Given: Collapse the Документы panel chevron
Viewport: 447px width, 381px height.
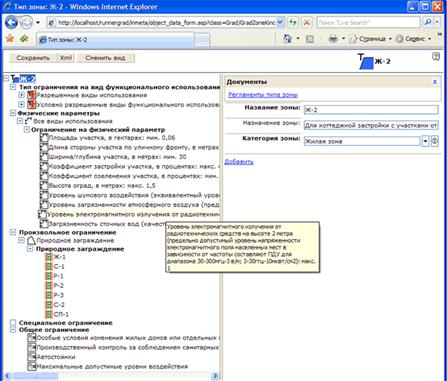Looking at the screenshot, I should coord(435,82).
